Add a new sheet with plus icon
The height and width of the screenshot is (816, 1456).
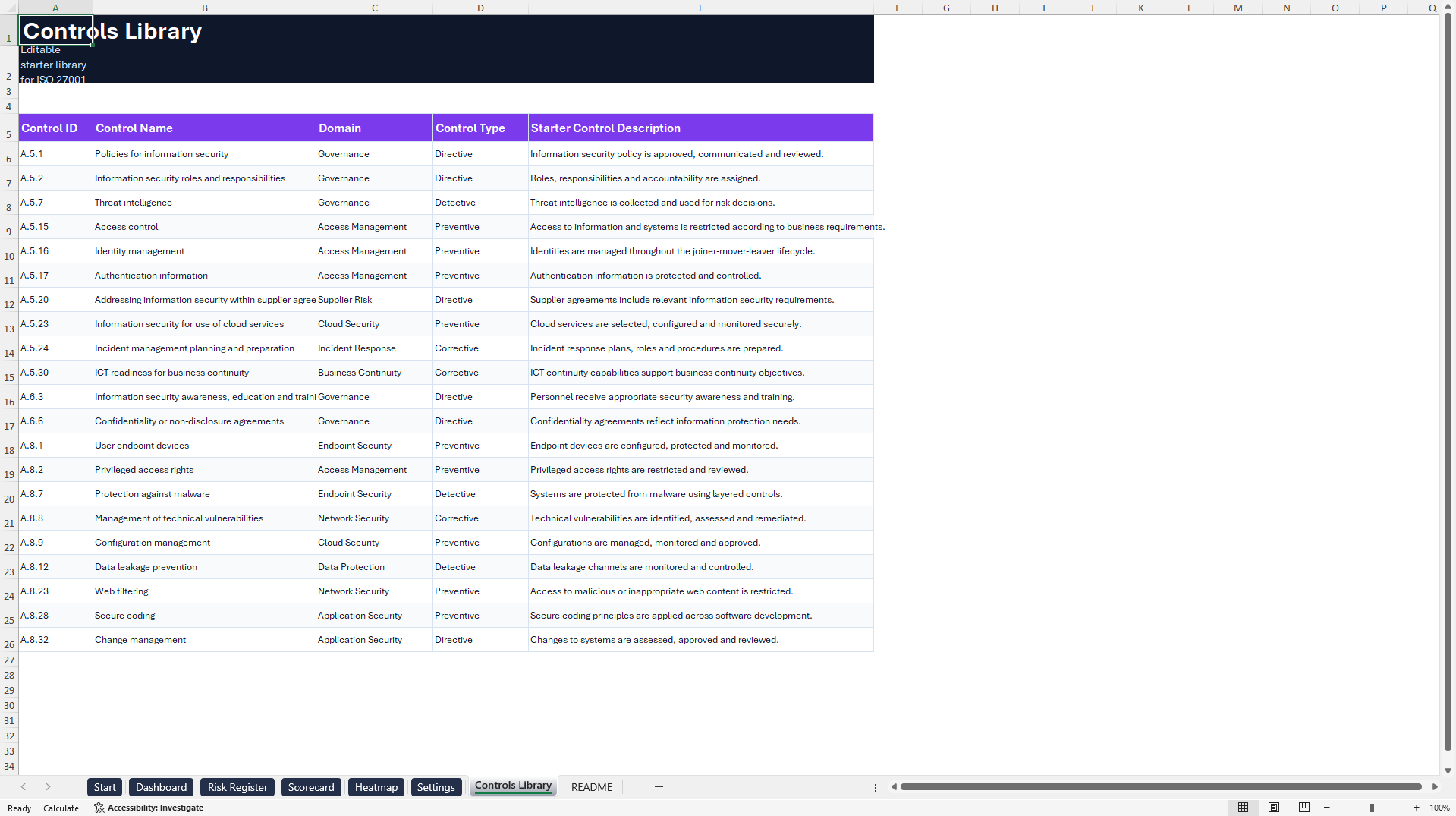tap(659, 787)
